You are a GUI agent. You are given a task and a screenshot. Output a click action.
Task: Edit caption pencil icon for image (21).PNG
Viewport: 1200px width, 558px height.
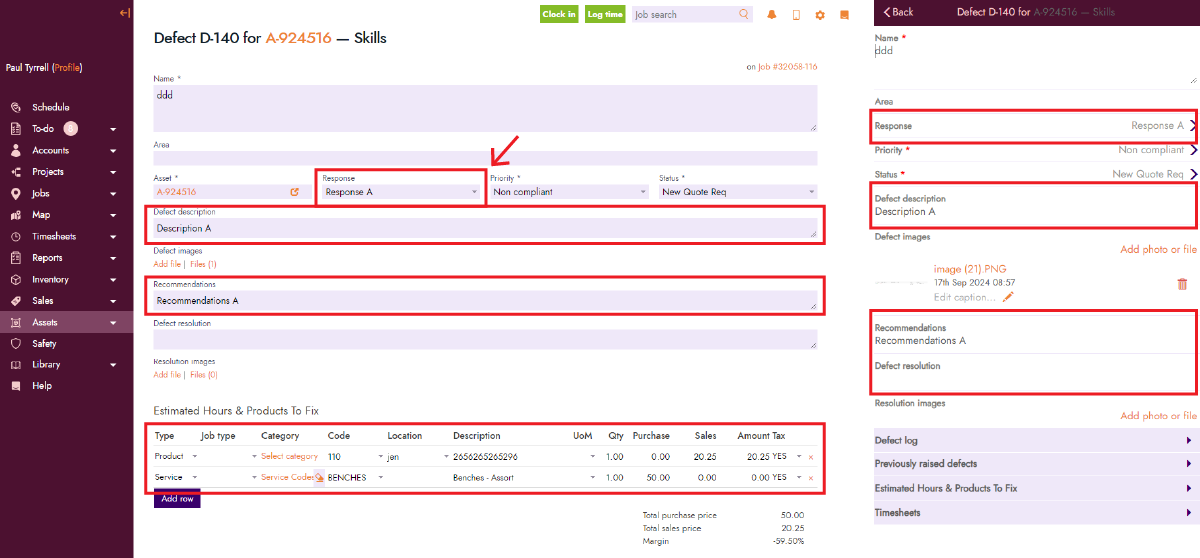(1008, 297)
